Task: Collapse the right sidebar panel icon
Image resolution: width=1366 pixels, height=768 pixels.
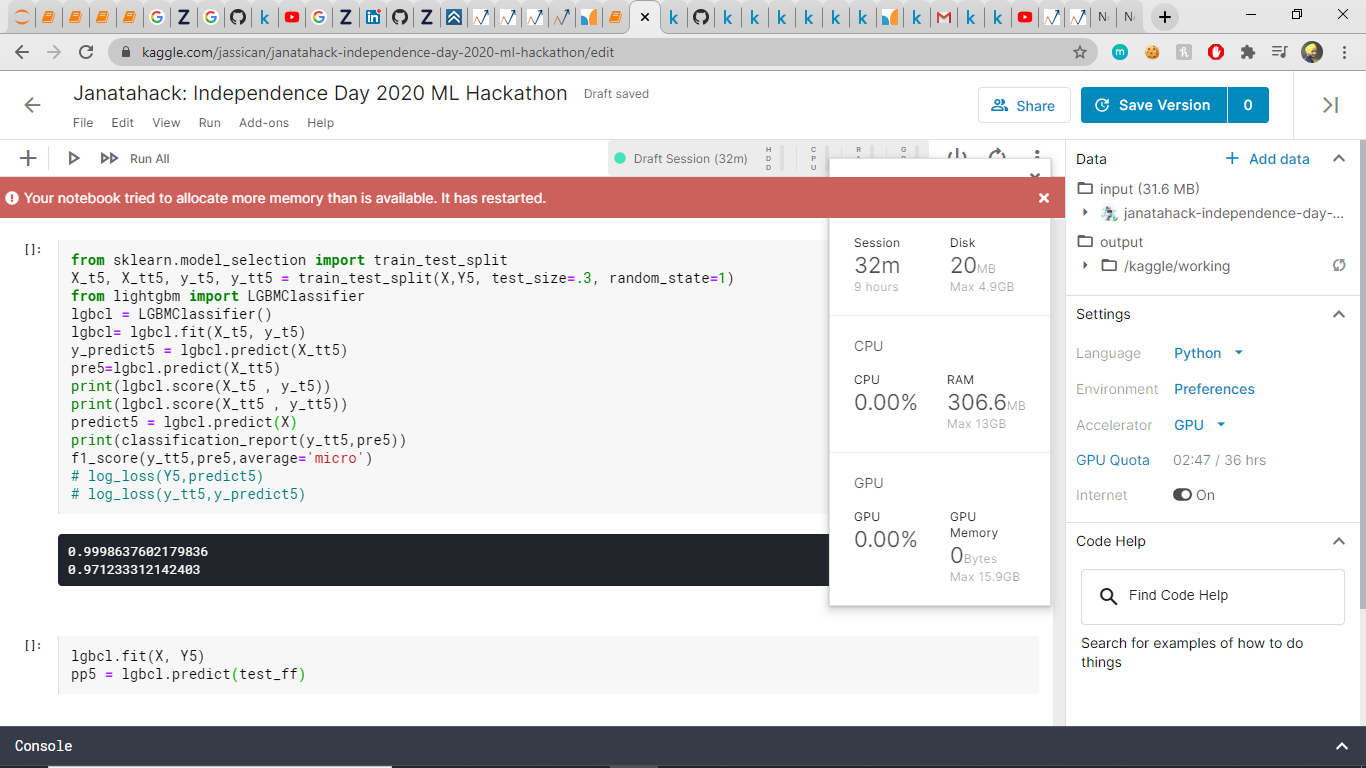Action: (1330, 105)
